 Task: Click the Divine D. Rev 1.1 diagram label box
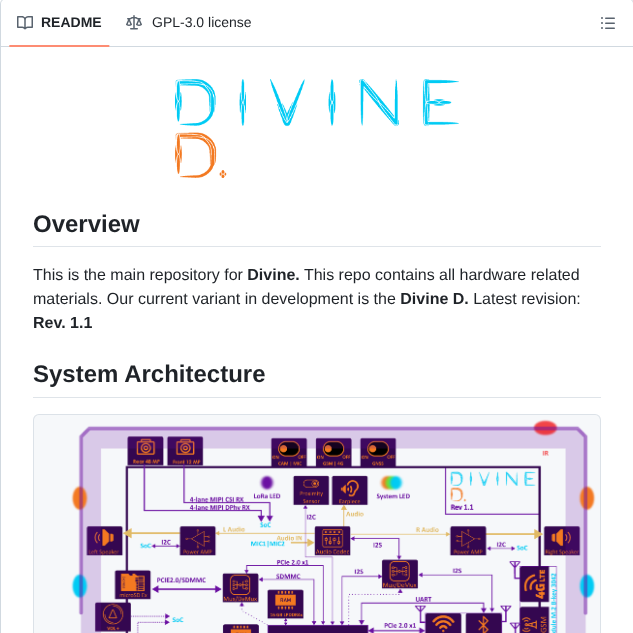492,491
